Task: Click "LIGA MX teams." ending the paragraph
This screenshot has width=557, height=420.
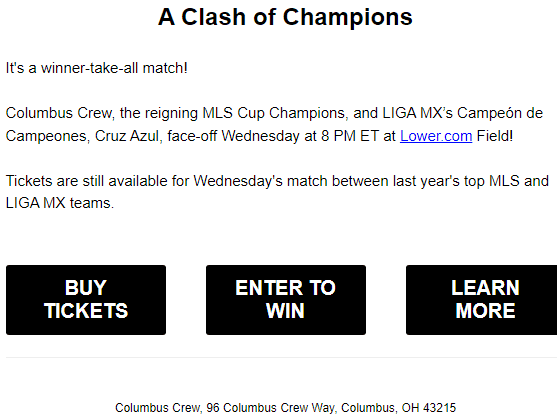Action: pyautogui.click(x=60, y=203)
